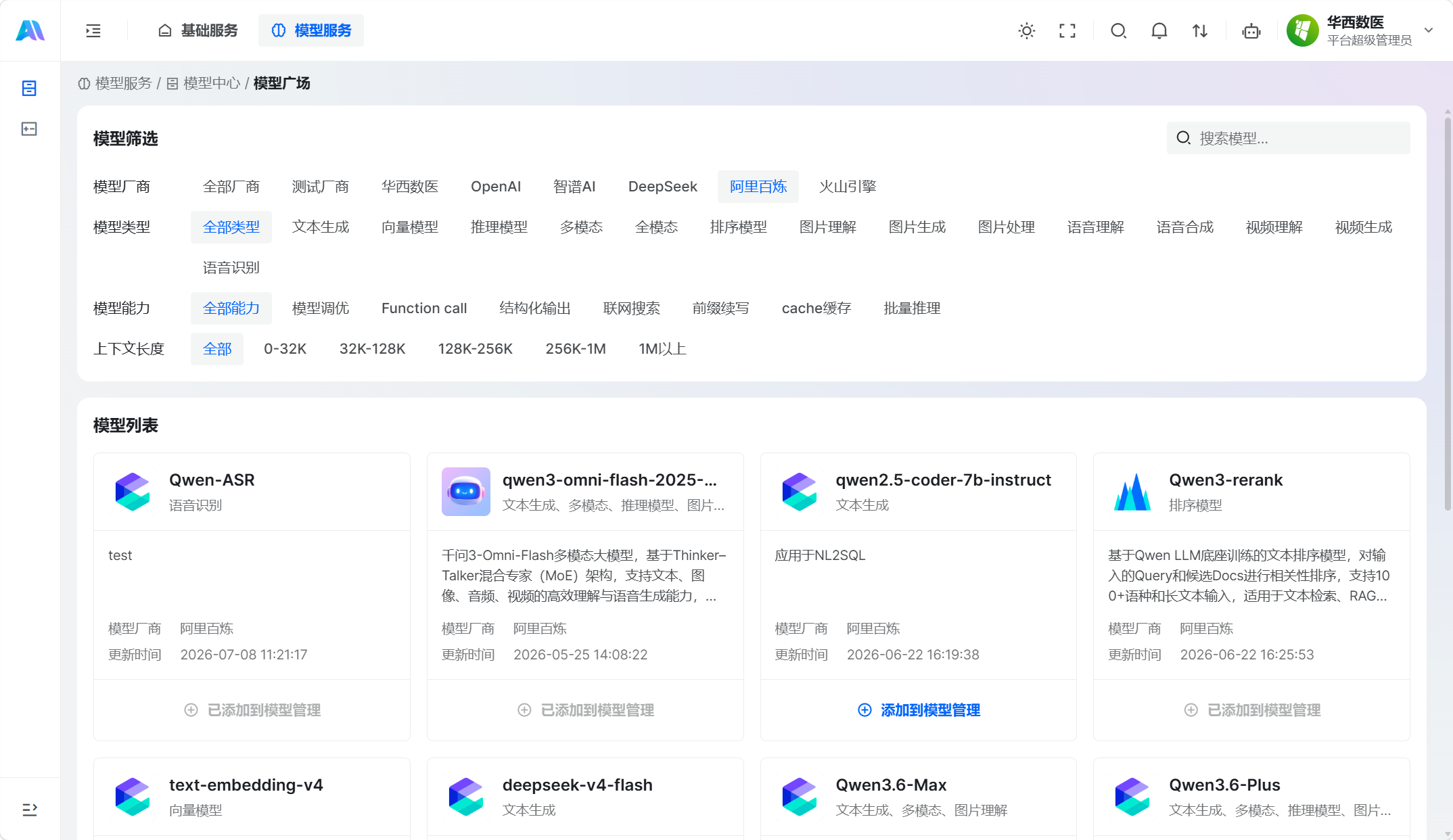Screen dimensions: 1453x840
Task: Add qwen2.5-coder-7b-instruct to model management
Action: (x=919, y=710)
